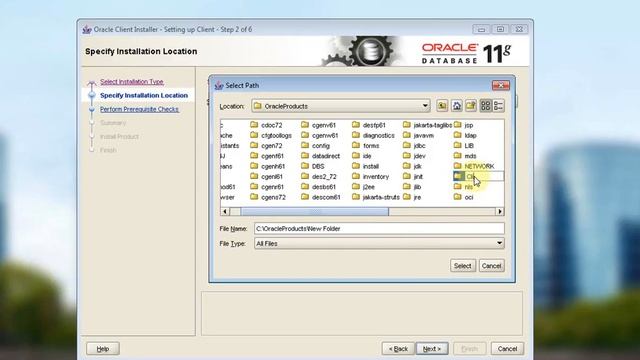The height and width of the screenshot is (360, 640).
Task: Click Specify Installation Location step
Action: (144, 95)
